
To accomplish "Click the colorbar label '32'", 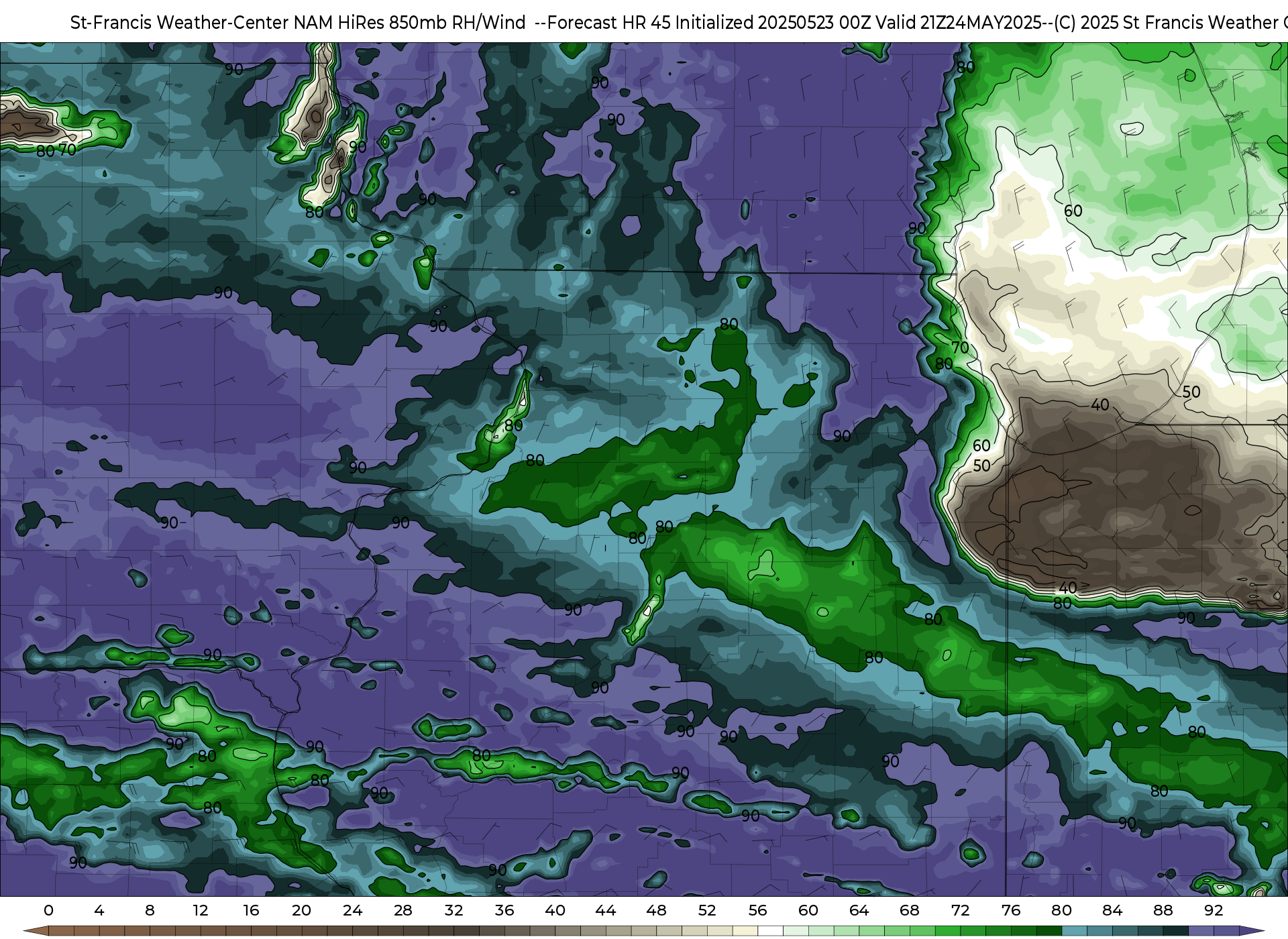I will [x=453, y=910].
